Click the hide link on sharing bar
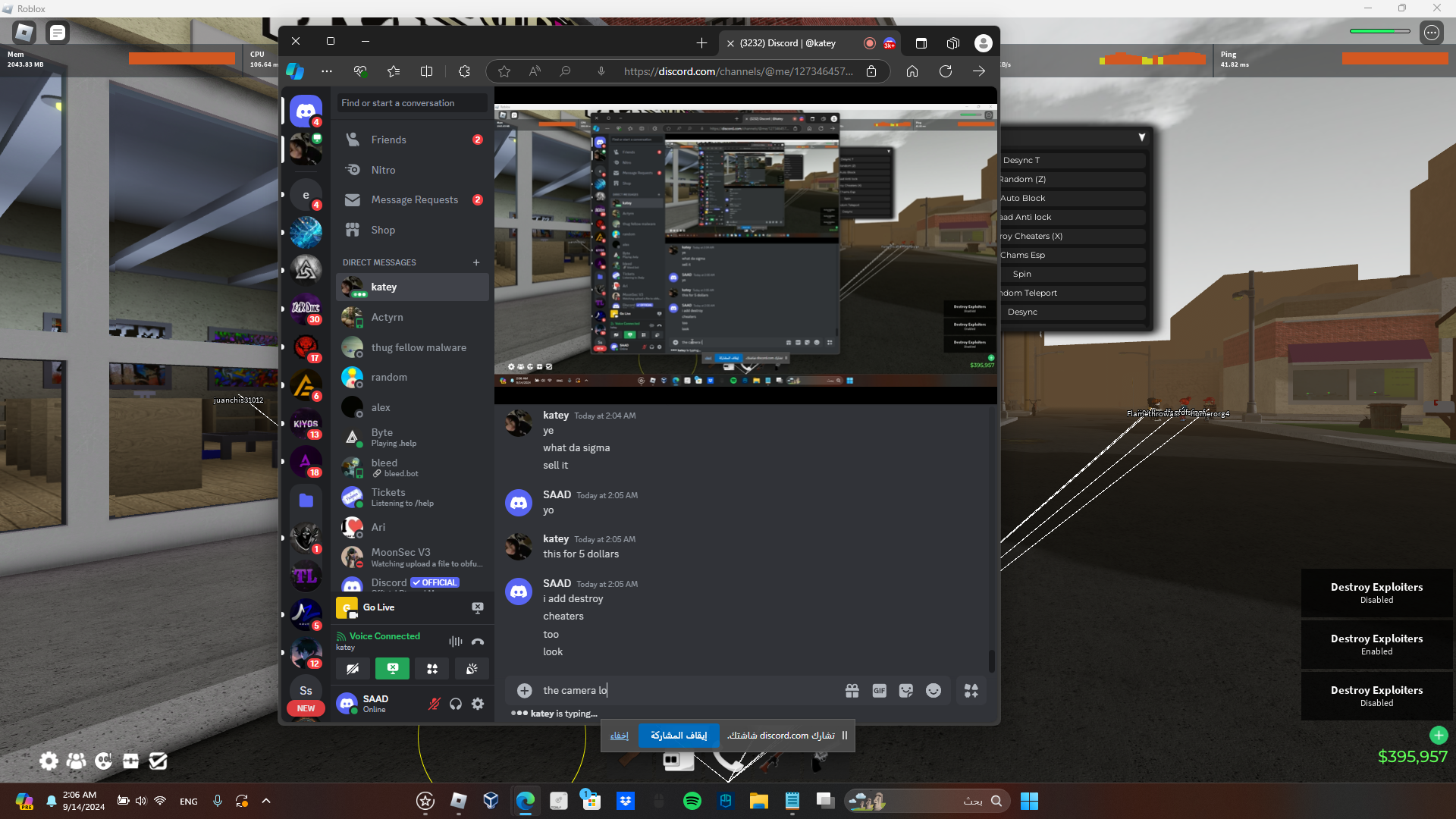Image resolution: width=1456 pixels, height=819 pixels. [x=620, y=736]
